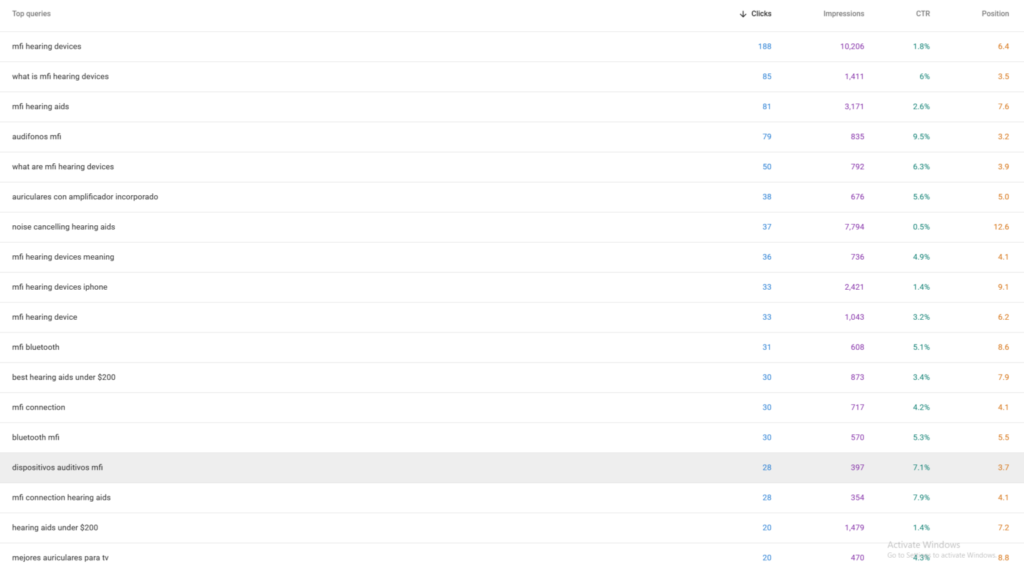Viewport: 1024px width, 571px height.
Task: Click the 12.6 position value
Action: (x=1001, y=227)
